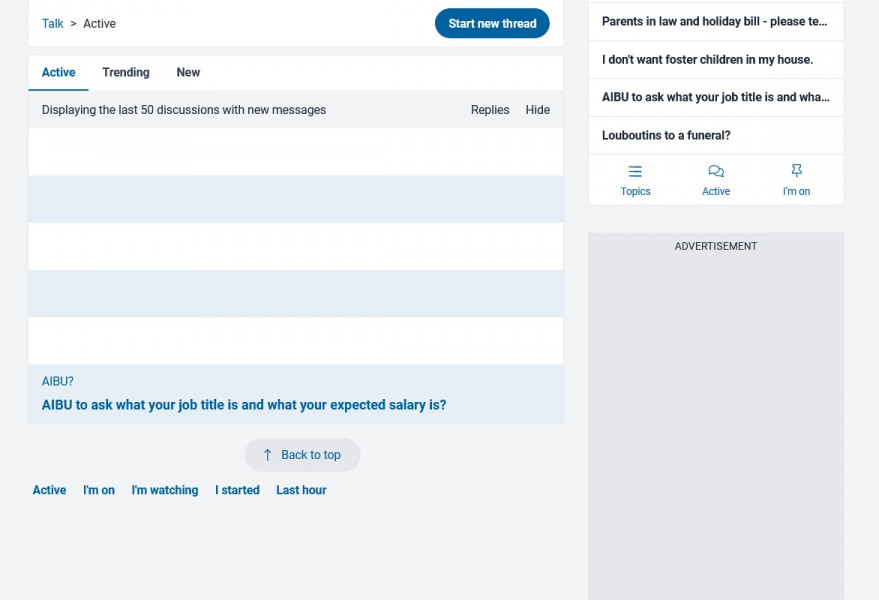Open AIBU job title thread in sidebar
879x600 pixels.
(x=715, y=98)
